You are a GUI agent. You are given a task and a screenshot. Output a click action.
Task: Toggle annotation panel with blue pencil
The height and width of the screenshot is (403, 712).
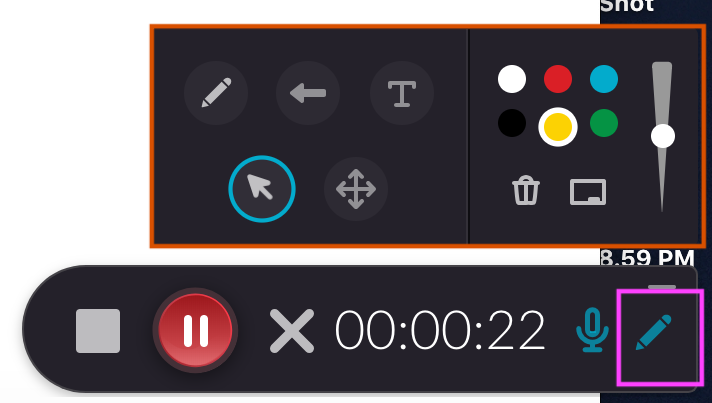point(653,332)
